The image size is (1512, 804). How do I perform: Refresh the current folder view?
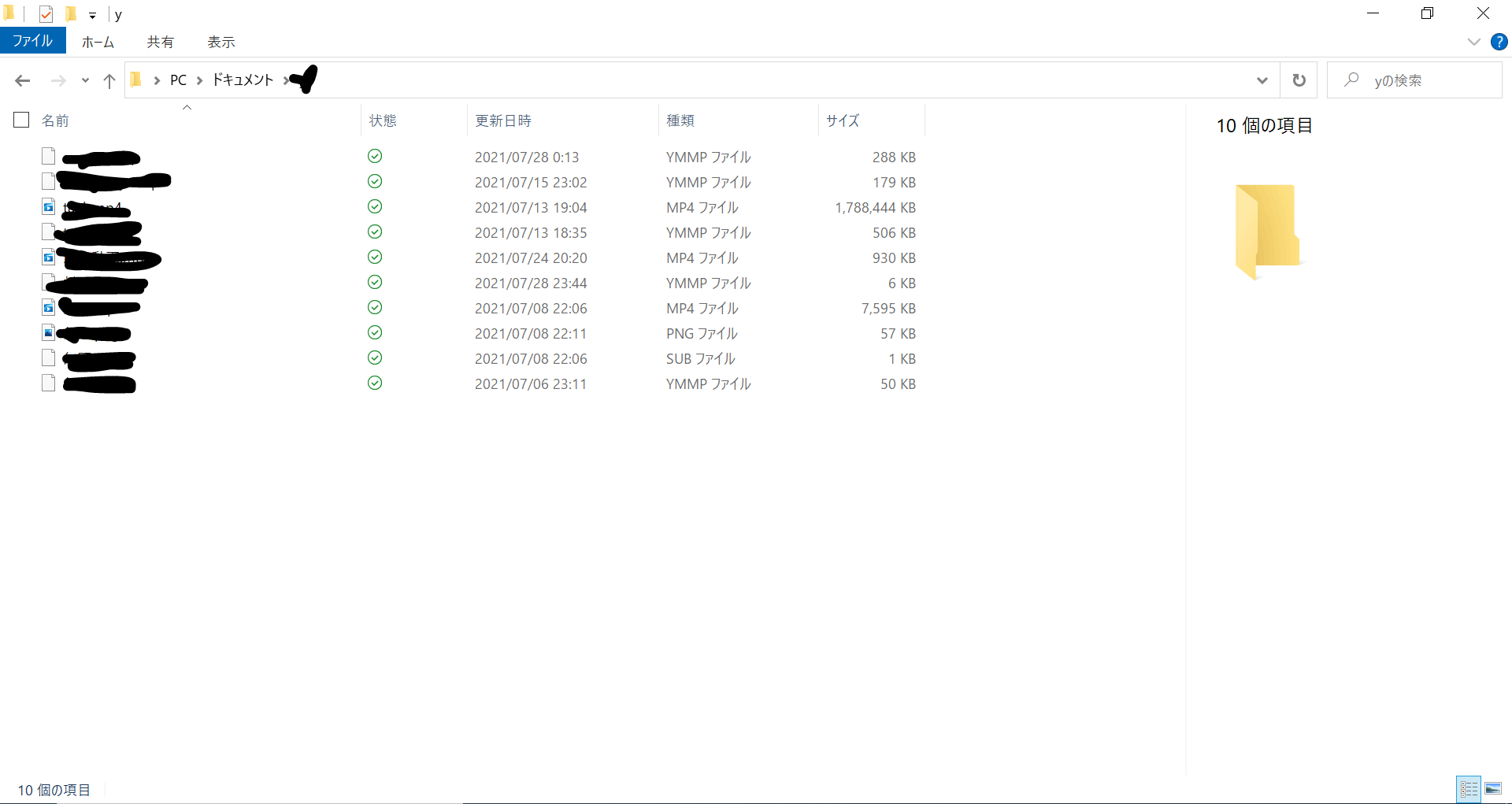point(1299,80)
